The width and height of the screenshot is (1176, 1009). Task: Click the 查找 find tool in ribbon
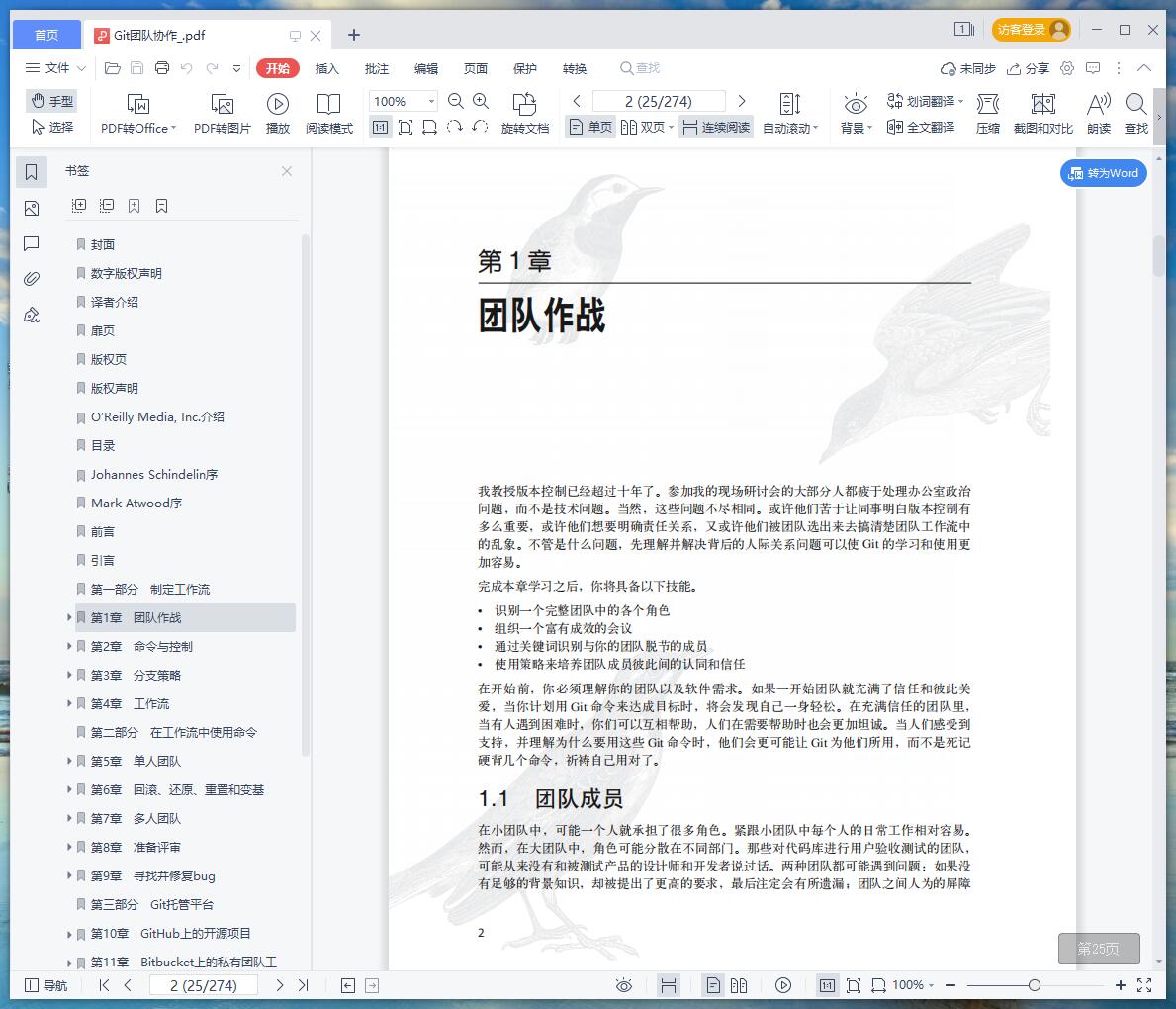[1136, 114]
